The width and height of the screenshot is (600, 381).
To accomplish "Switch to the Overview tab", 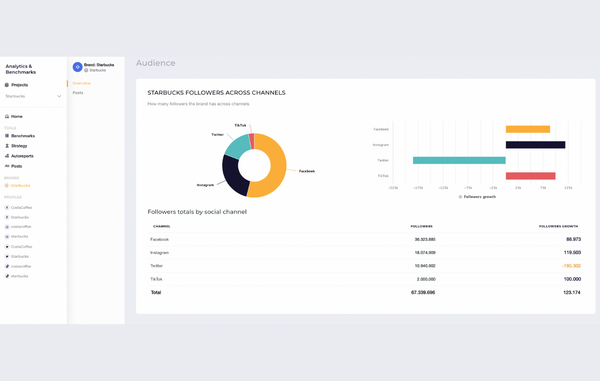I will (82, 83).
